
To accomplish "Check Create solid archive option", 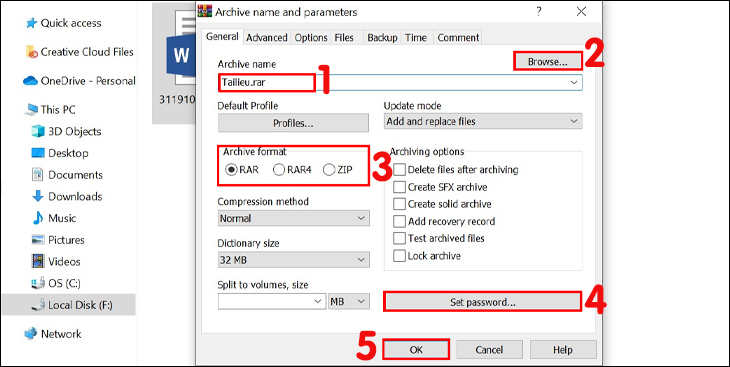I will 399,204.
